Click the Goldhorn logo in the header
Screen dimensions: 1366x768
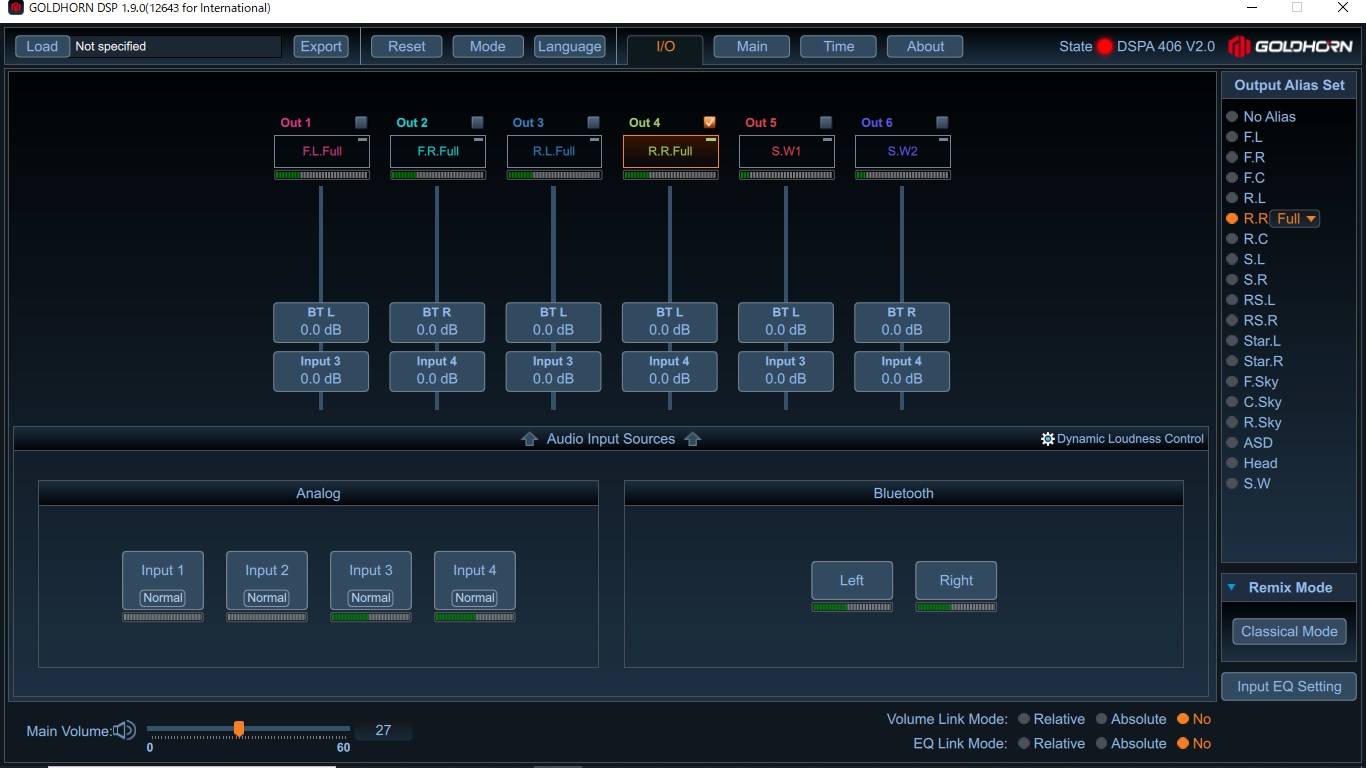(1290, 46)
